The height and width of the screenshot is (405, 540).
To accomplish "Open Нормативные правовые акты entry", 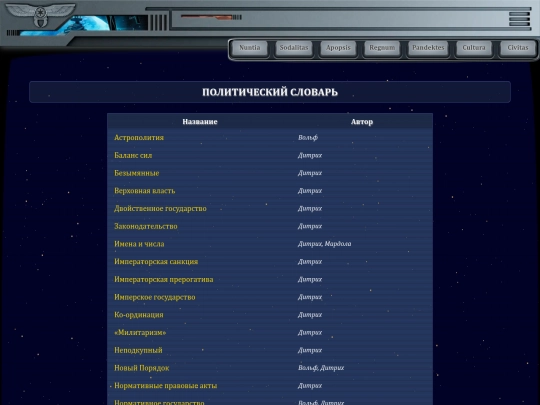I will tap(166, 386).
